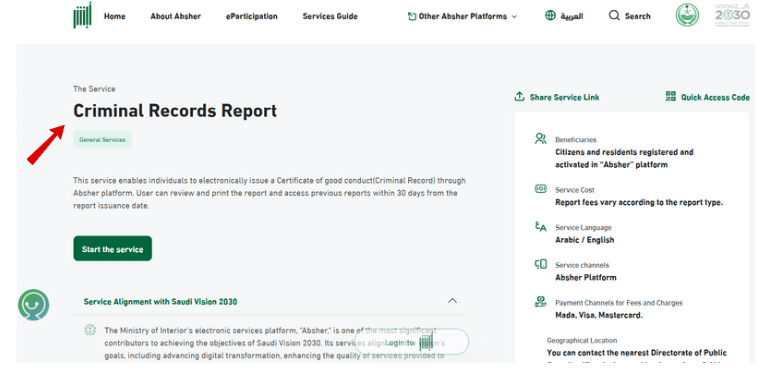Click 'Report fees vary according to the report type.'
This screenshot has width=763, height=371.
(x=639, y=203)
